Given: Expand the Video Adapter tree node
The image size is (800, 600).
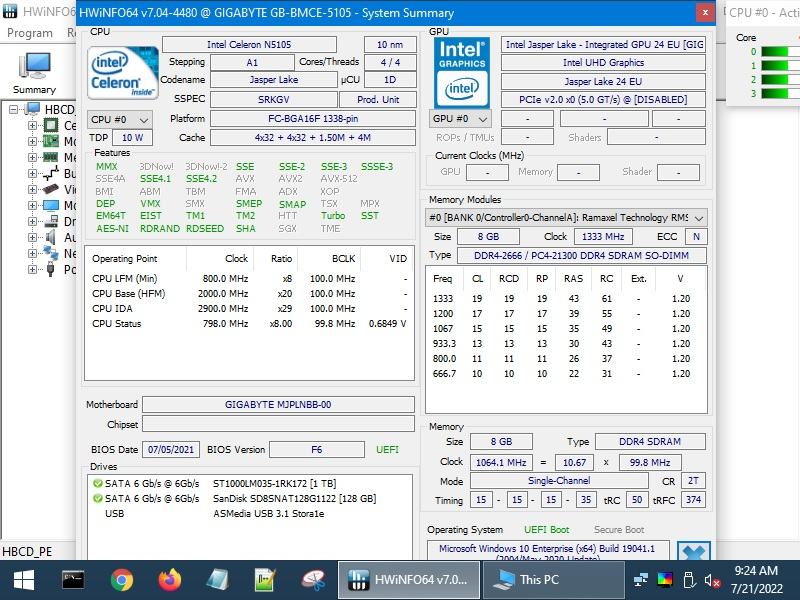Looking at the screenshot, I should pyautogui.click(x=32, y=189).
